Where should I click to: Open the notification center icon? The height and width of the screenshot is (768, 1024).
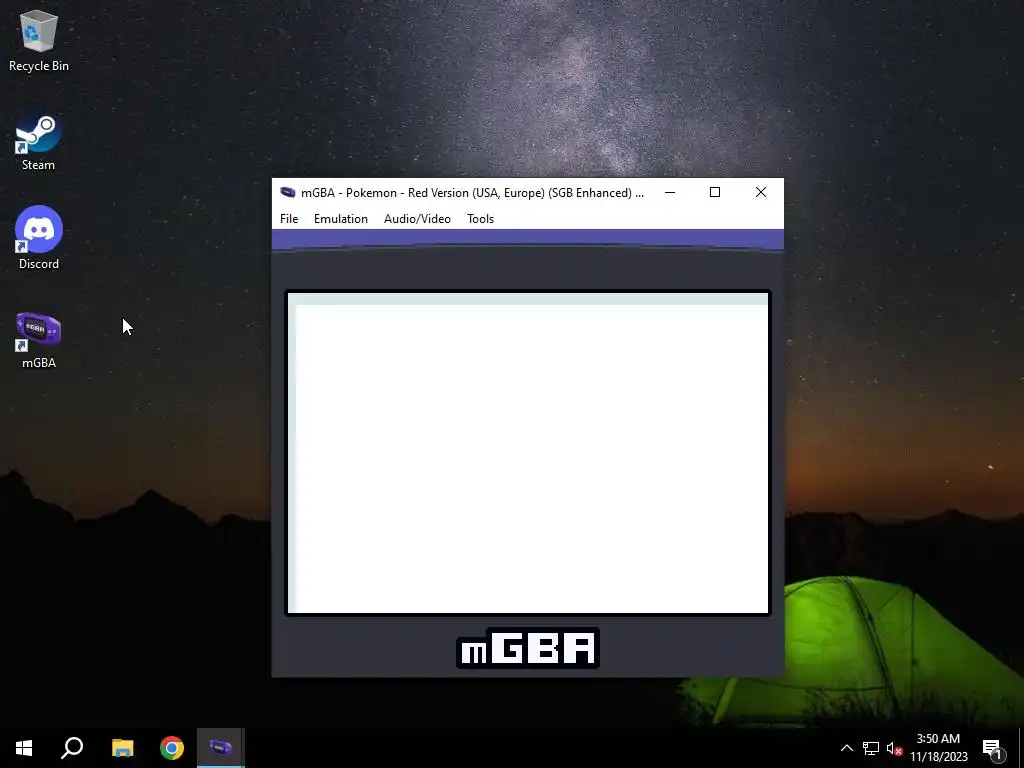point(993,748)
